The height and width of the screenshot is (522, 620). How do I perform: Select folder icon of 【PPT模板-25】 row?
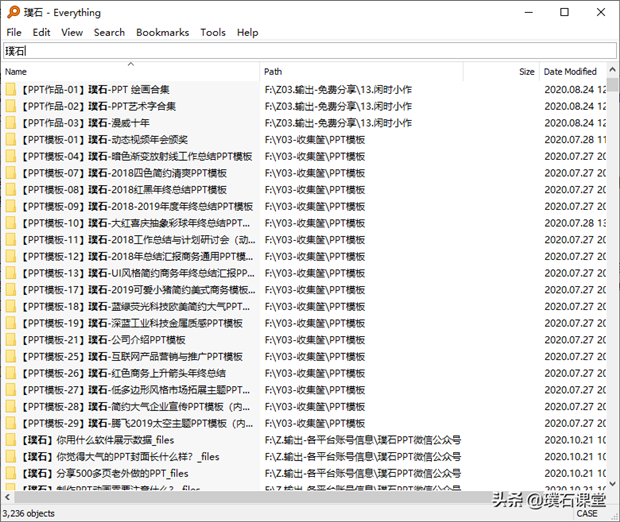tap(11, 357)
